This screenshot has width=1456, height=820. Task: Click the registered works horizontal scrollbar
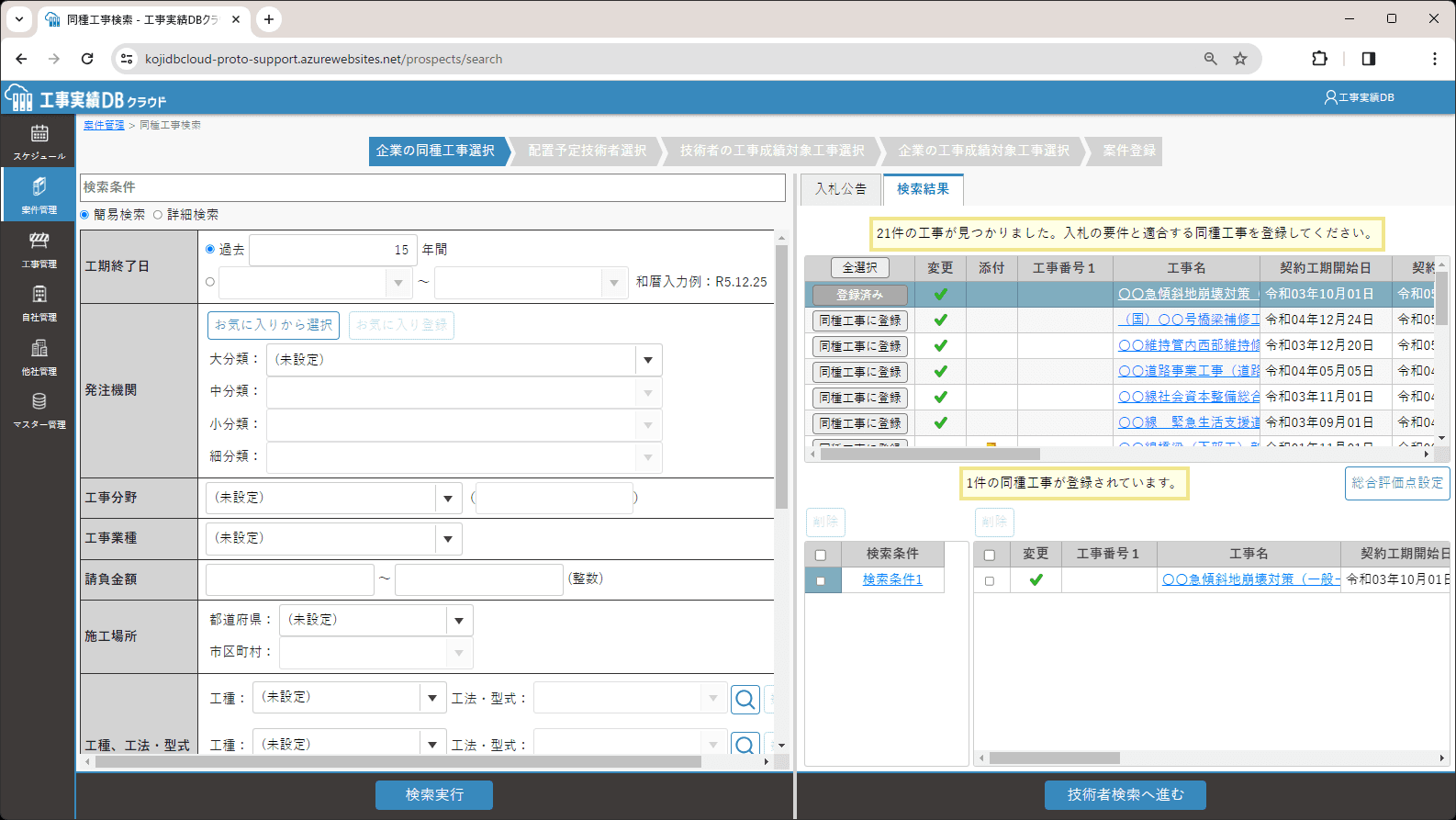coord(1055,758)
